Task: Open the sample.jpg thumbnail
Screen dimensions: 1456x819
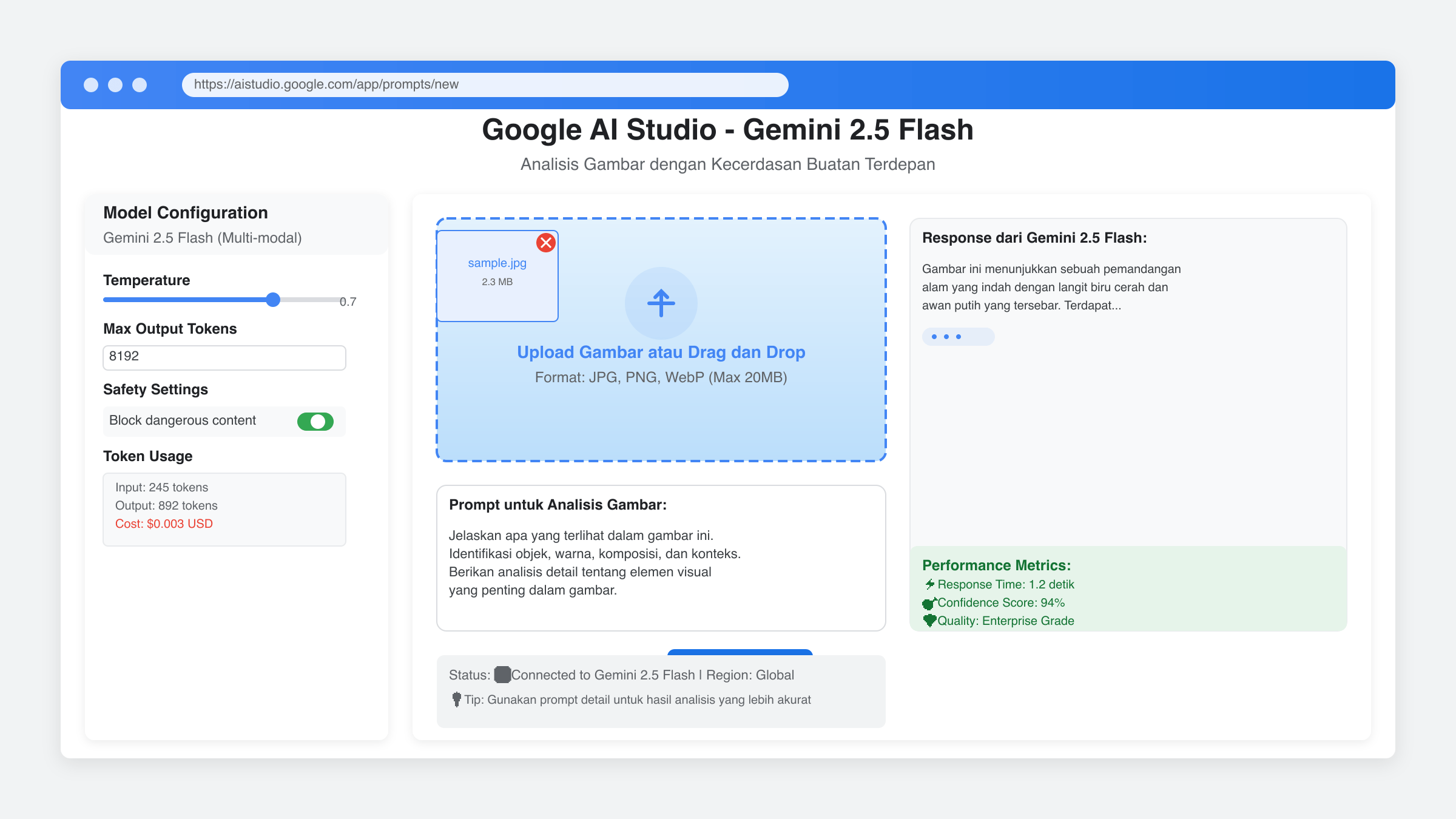Action: pyautogui.click(x=497, y=276)
